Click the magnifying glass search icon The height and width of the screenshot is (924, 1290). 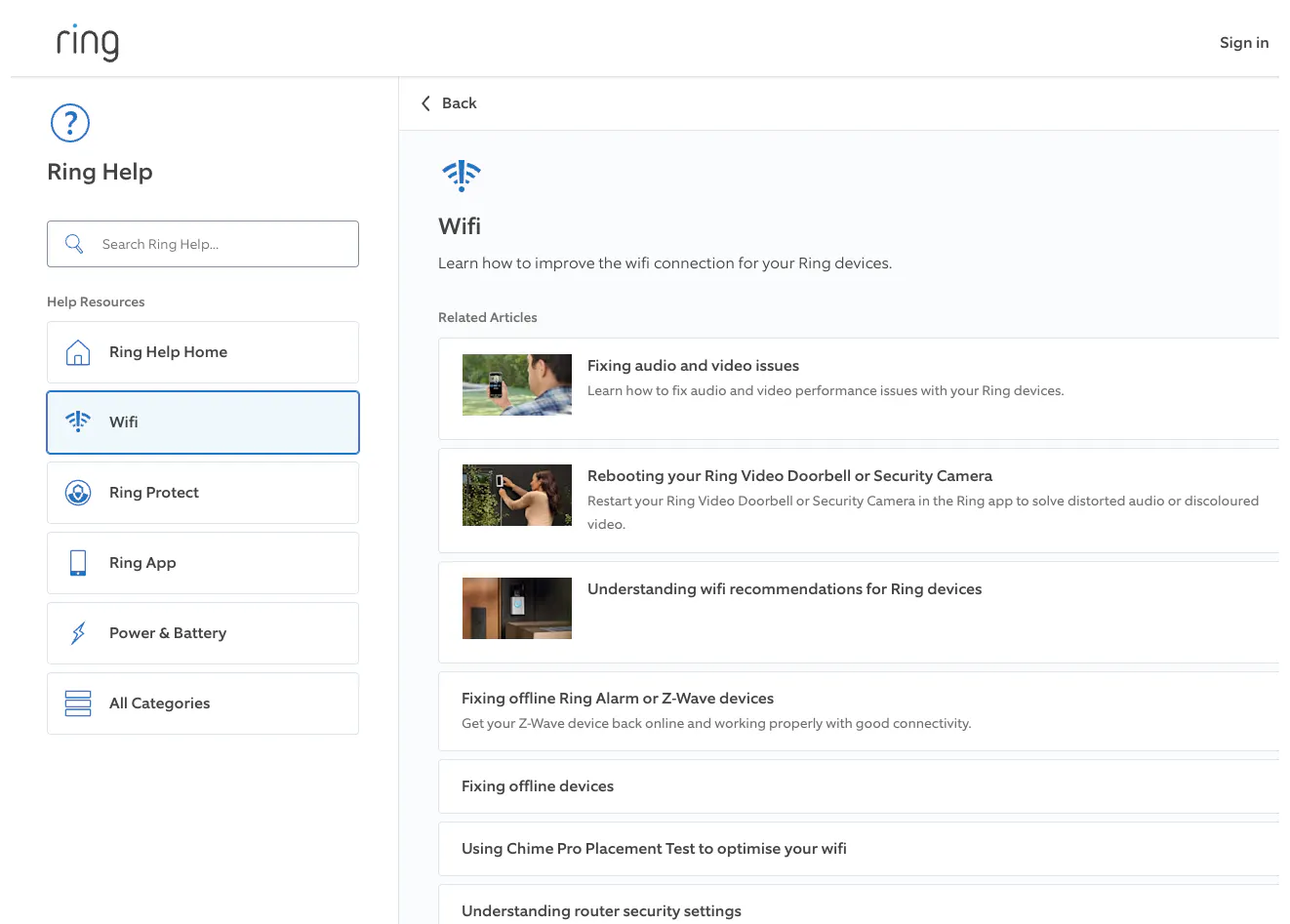[74, 244]
